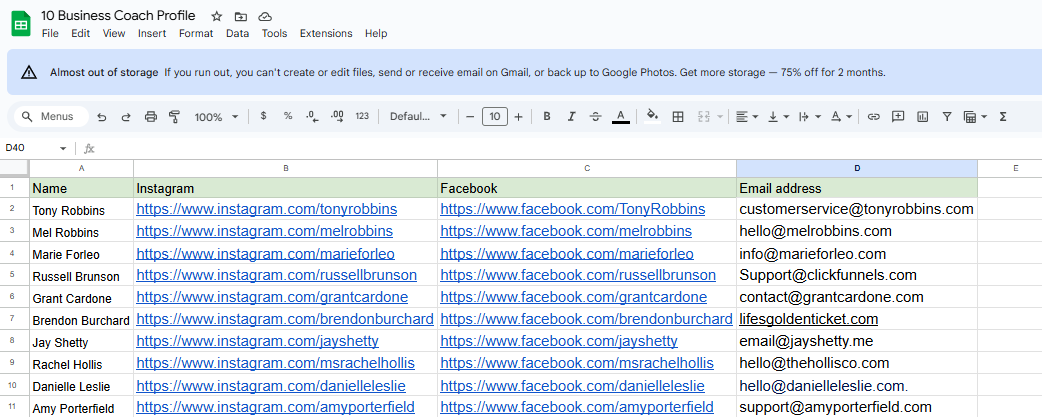Format as percent
The width and height of the screenshot is (1042, 417).
[288, 116]
